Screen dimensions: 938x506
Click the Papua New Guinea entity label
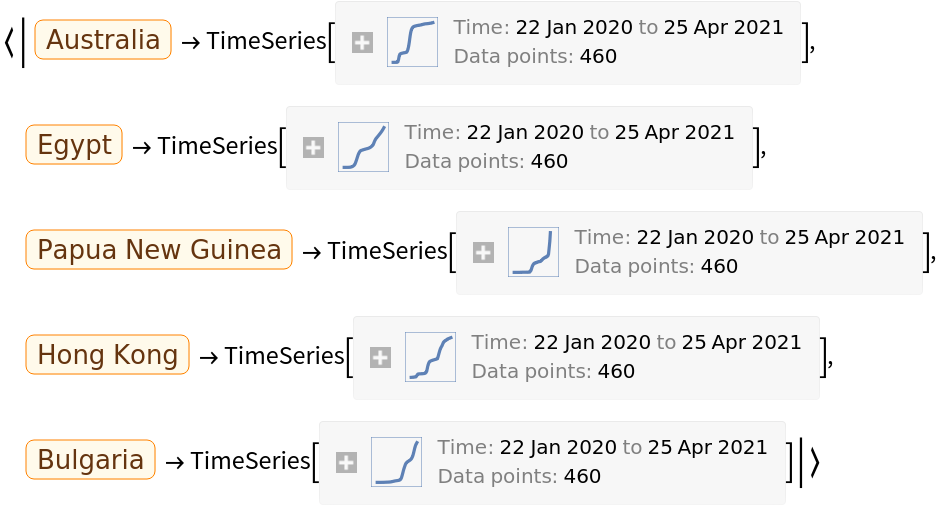[159, 250]
